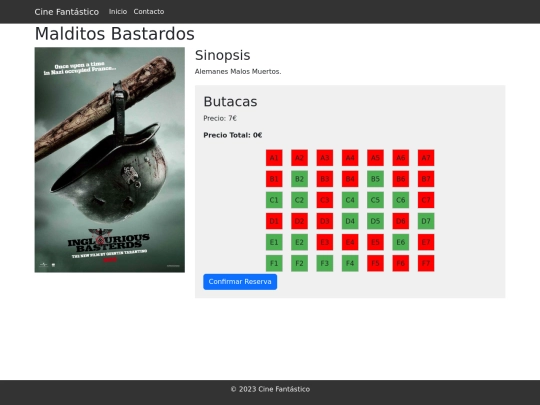Click the 'Precio: 7€' label
Image resolution: width=540 pixels, height=405 pixels.
click(x=220, y=118)
